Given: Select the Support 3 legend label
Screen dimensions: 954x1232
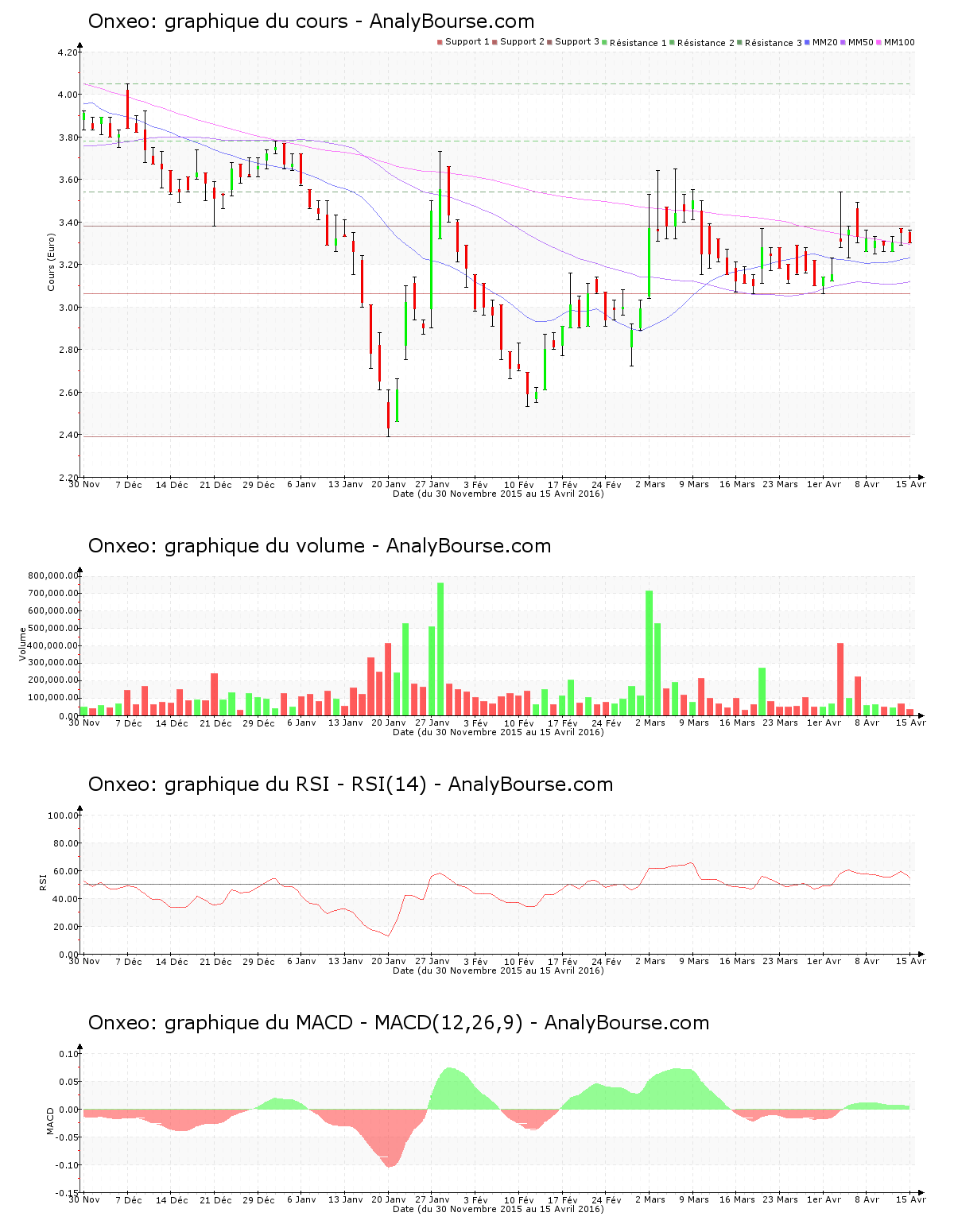Looking at the screenshot, I should click(577, 42).
